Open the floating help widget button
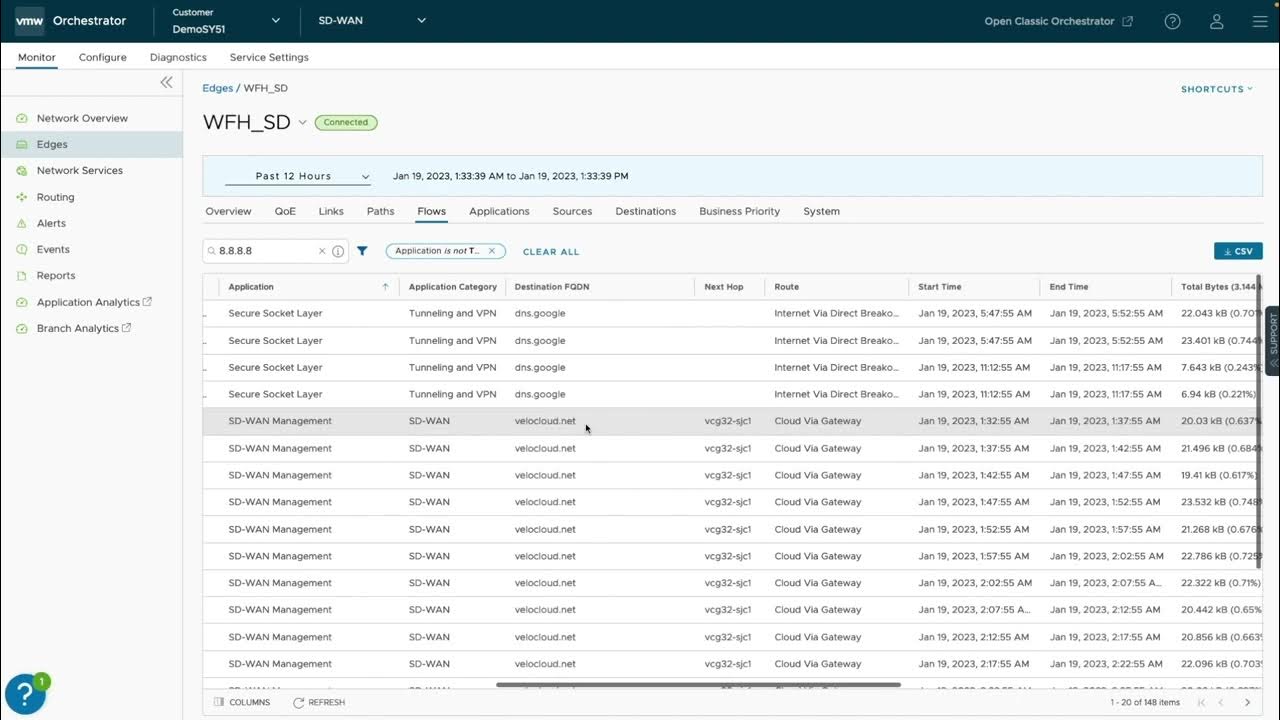Screen dimensions: 1280x720 coord(25,694)
